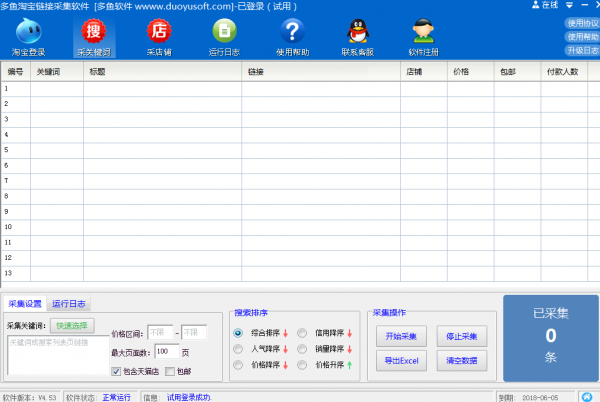Toggle the 包含天猫店 checkbox
Image resolution: width=600 pixels, height=402 pixels.
coord(116,371)
